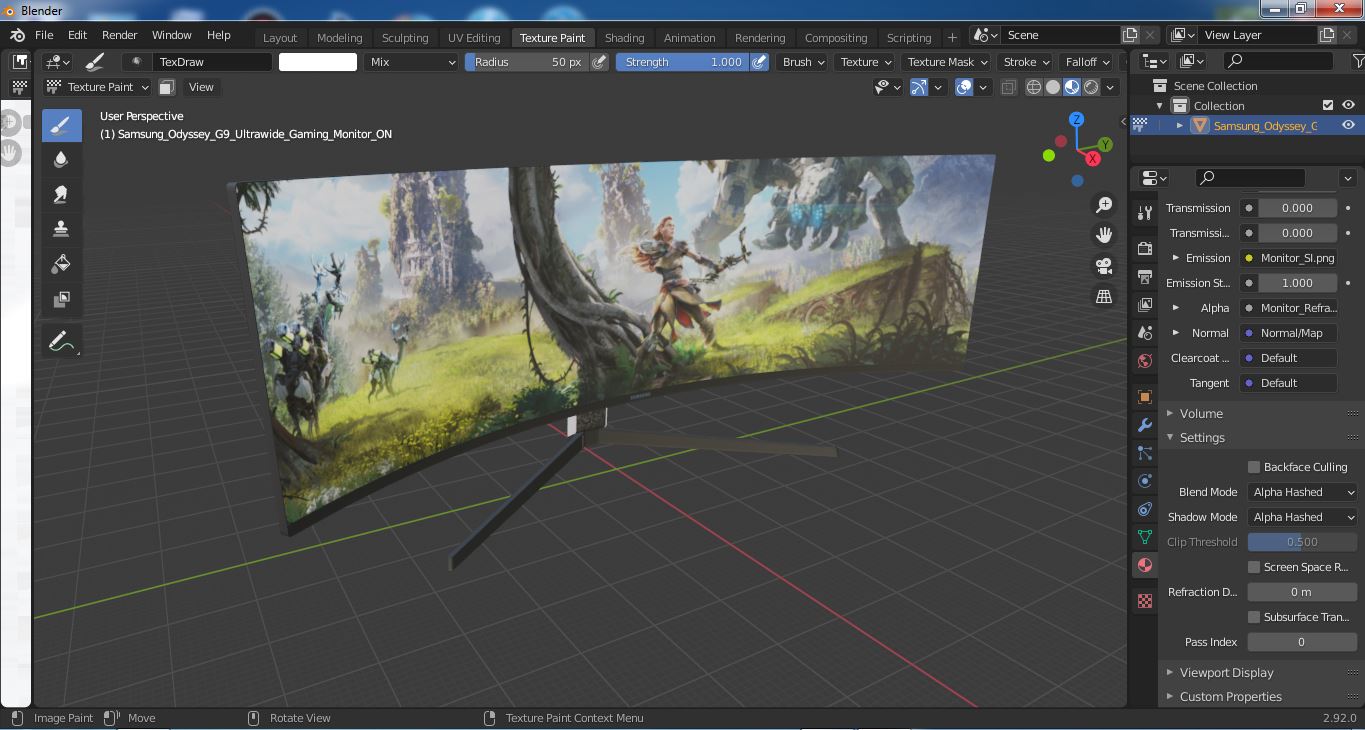This screenshot has width=1365, height=730.
Task: Open the Texture Paint mode dropdown
Action: [x=97, y=87]
